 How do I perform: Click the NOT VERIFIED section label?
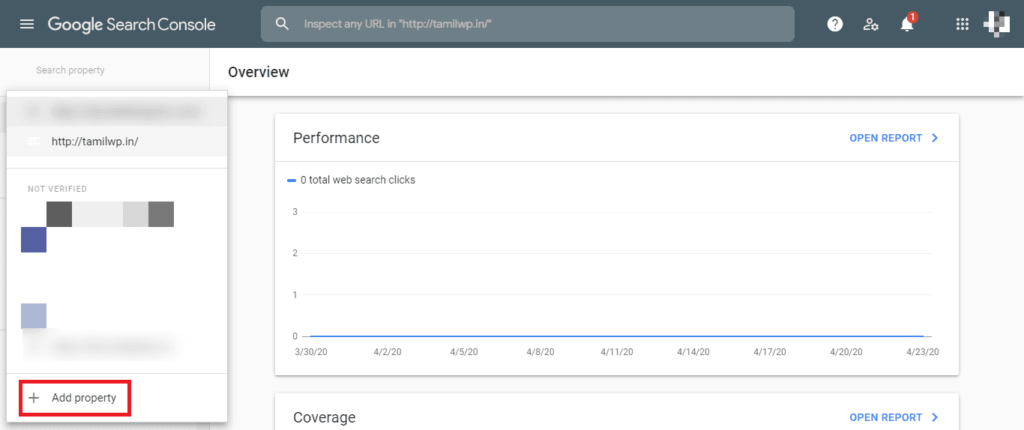coord(57,189)
